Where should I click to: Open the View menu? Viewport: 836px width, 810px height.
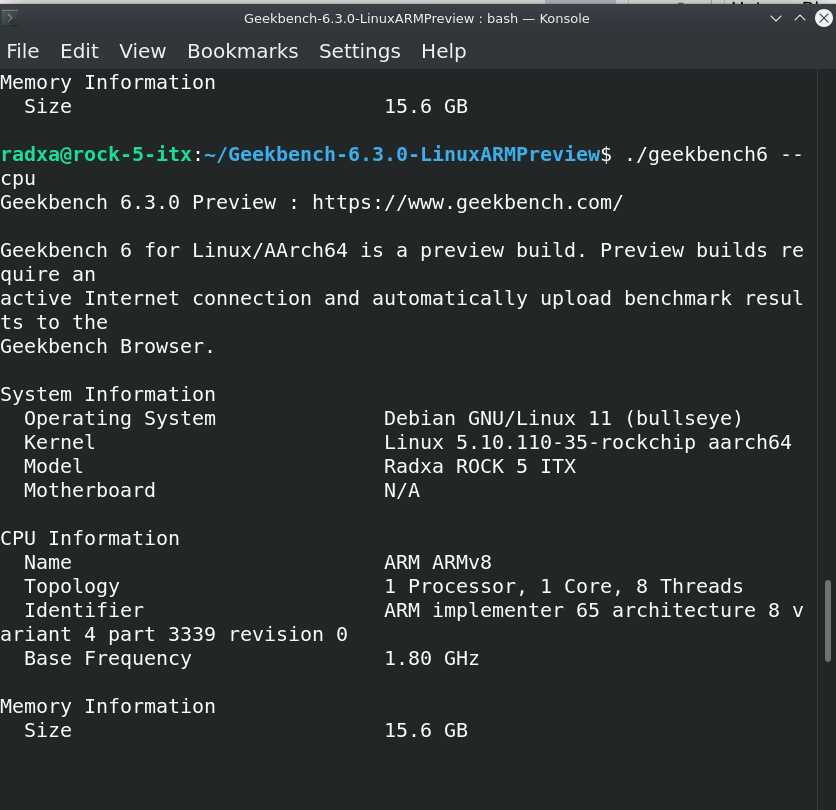[142, 51]
